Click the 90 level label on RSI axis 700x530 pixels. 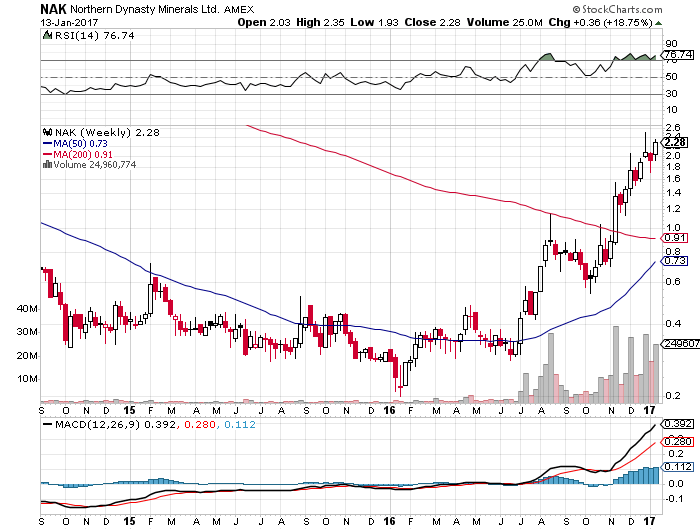point(671,44)
